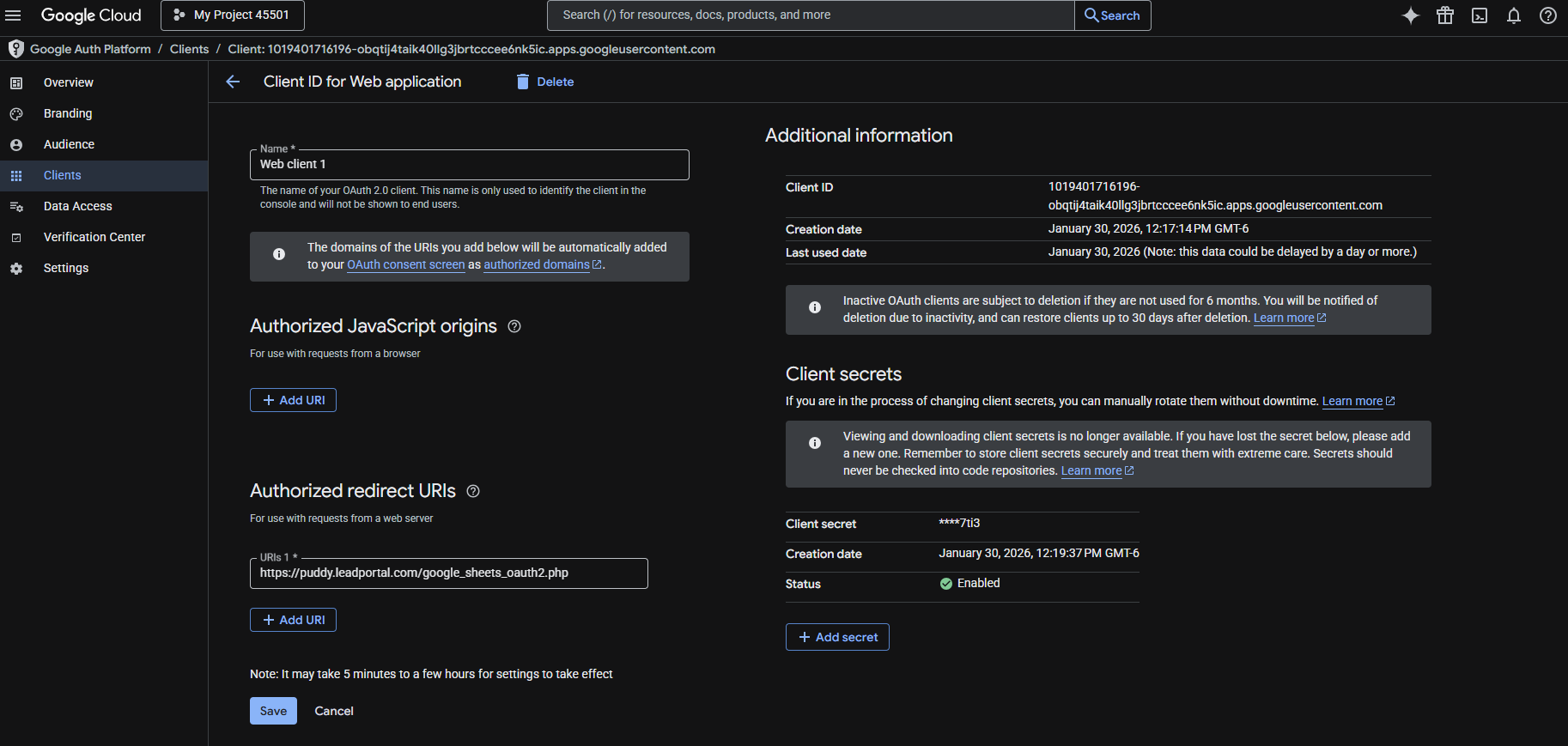Viewport: 1568px width, 746px height.
Task: Click the gift free trial icon
Action: (x=1445, y=15)
